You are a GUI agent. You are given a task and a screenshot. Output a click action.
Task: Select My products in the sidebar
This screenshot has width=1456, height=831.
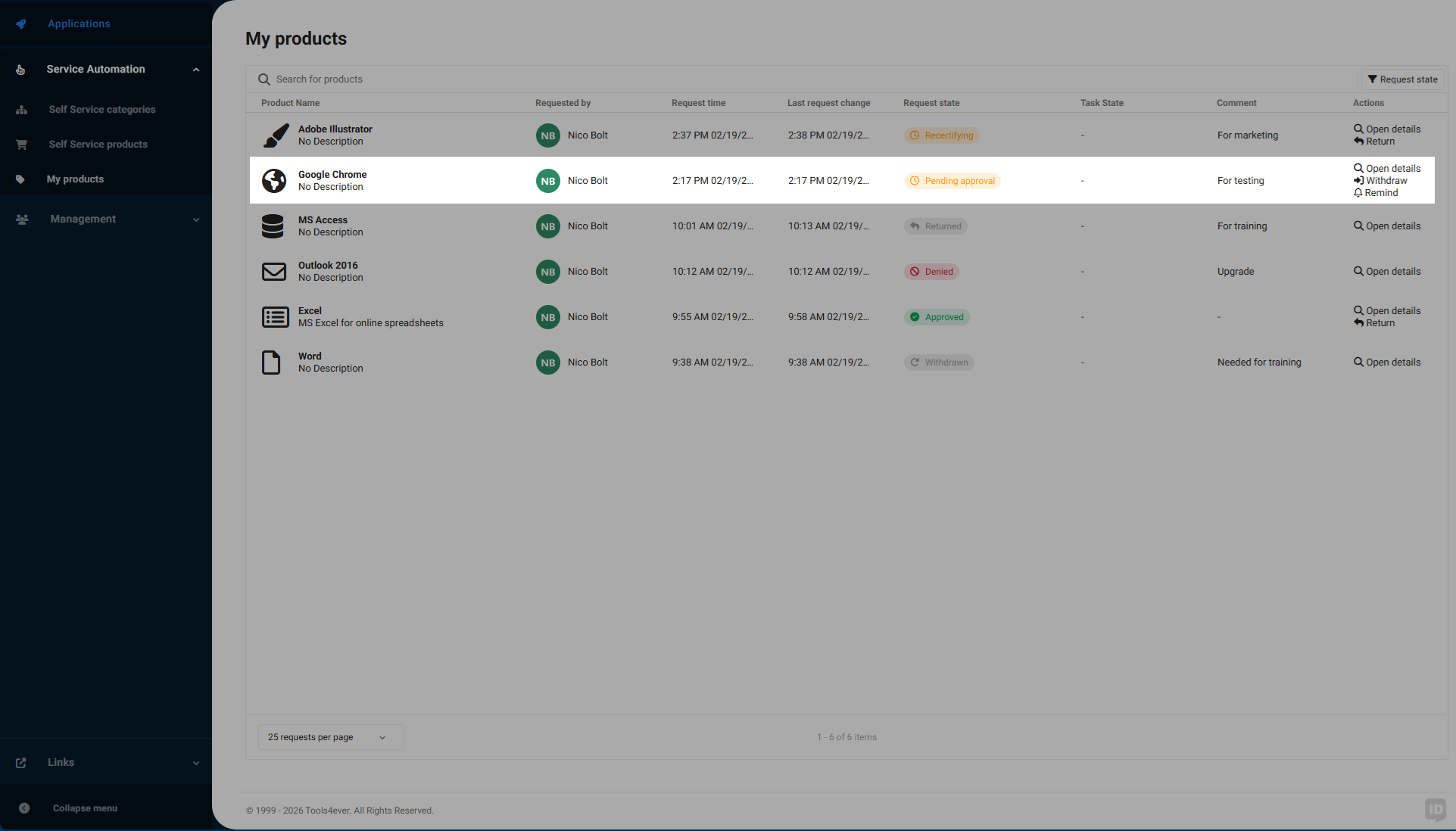click(x=75, y=179)
